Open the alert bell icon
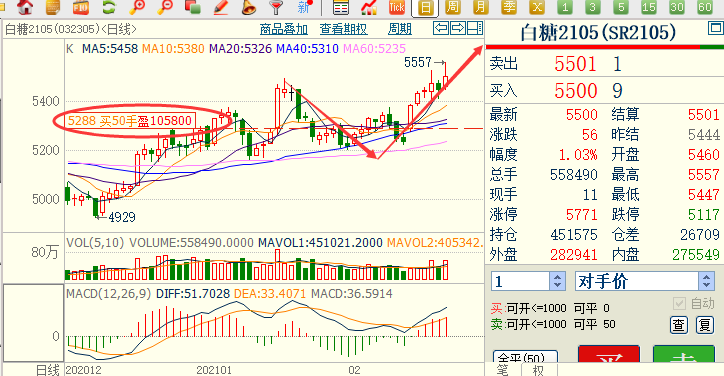Viewport: 724px width, 376px height. (248, 7)
